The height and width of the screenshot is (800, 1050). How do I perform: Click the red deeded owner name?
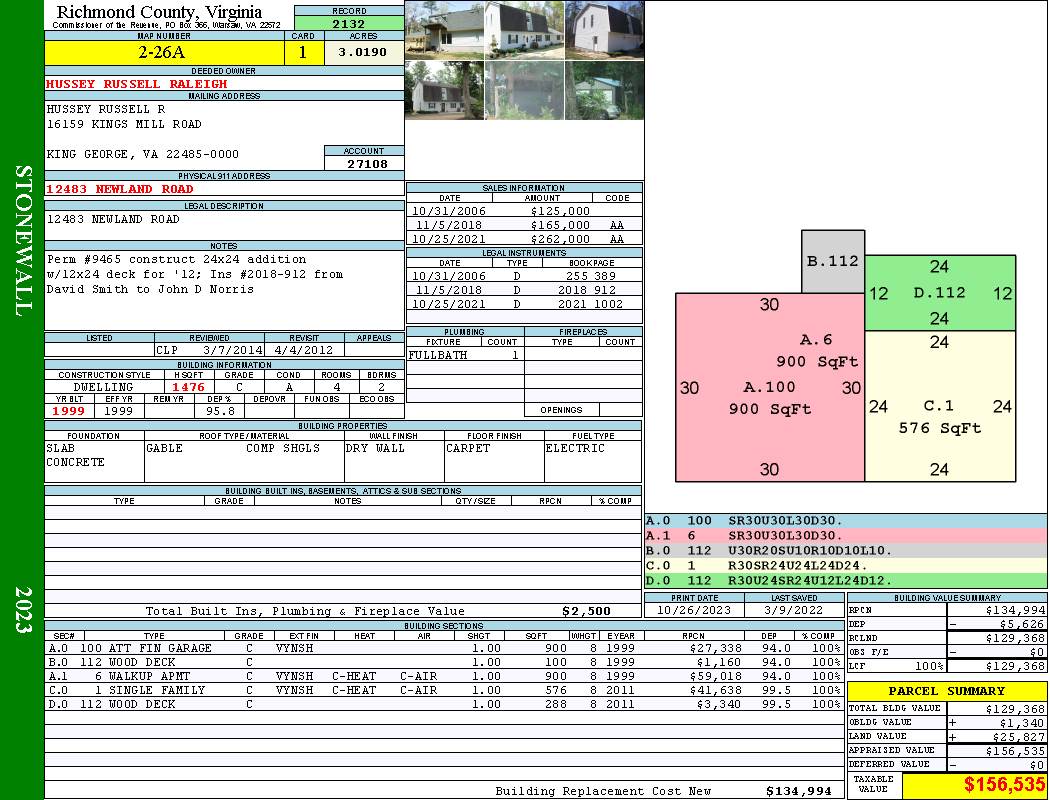tap(137, 84)
